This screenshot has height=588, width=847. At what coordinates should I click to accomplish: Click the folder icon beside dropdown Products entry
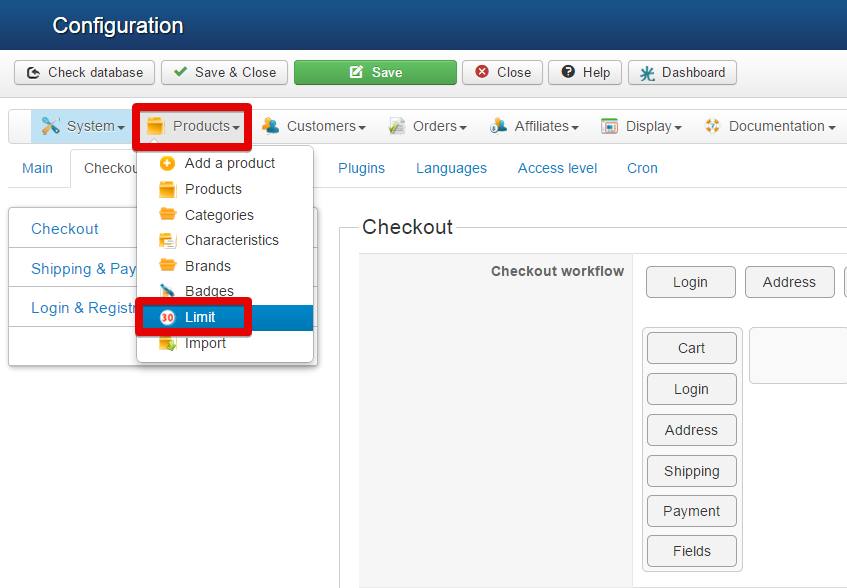click(x=167, y=189)
